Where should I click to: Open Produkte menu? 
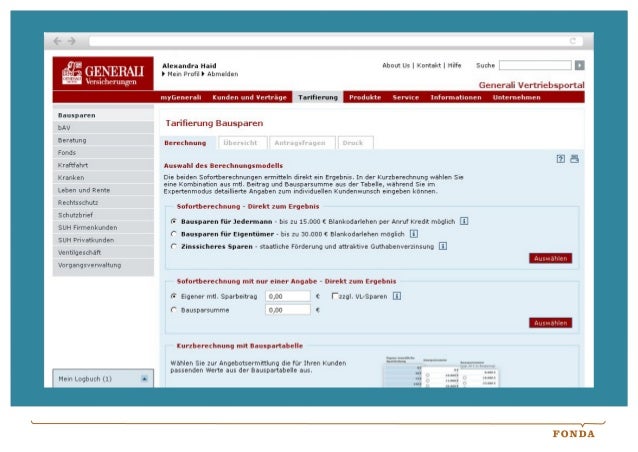coord(365,97)
